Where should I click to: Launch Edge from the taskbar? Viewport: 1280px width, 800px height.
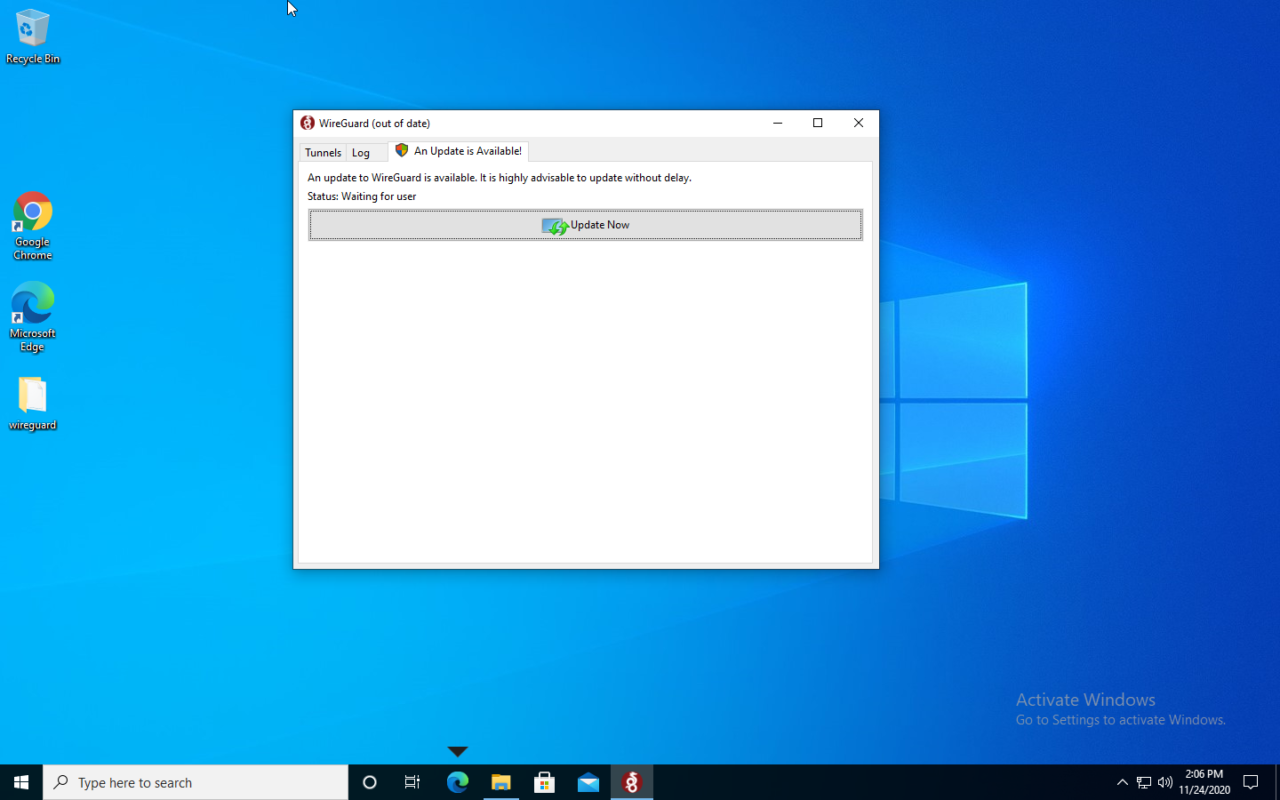[457, 782]
